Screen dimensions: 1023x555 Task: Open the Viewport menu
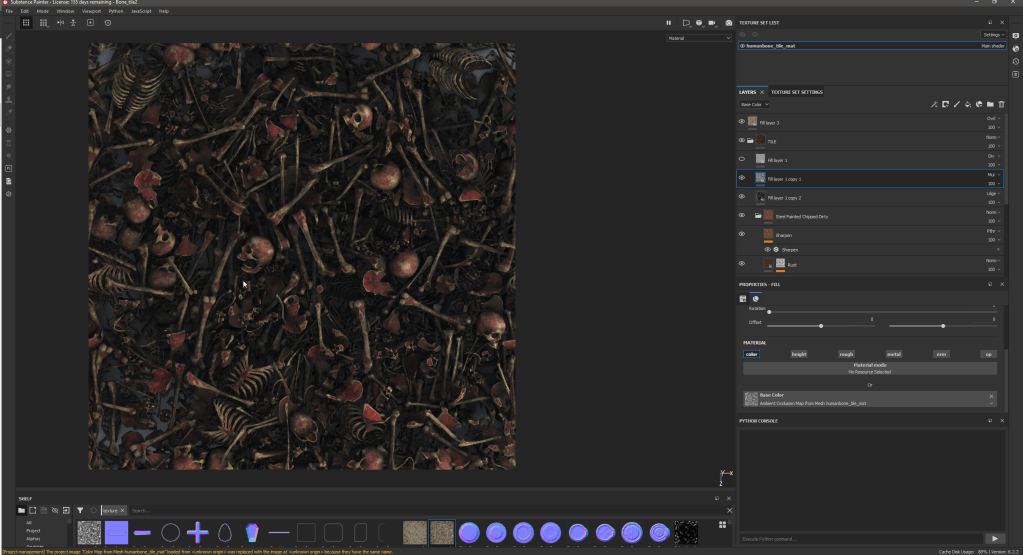[x=91, y=11]
